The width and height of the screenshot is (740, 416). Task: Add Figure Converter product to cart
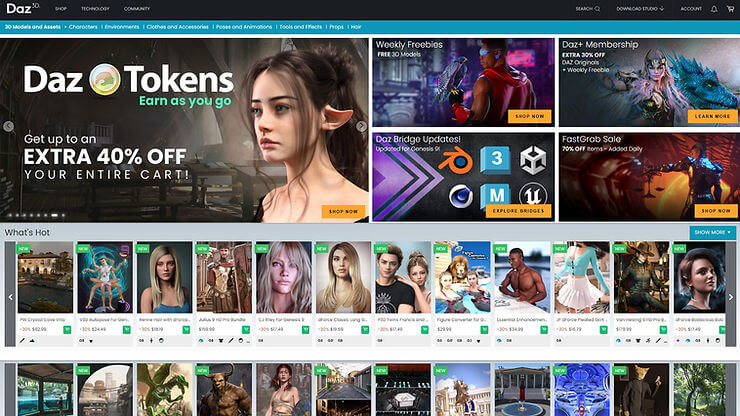point(484,330)
